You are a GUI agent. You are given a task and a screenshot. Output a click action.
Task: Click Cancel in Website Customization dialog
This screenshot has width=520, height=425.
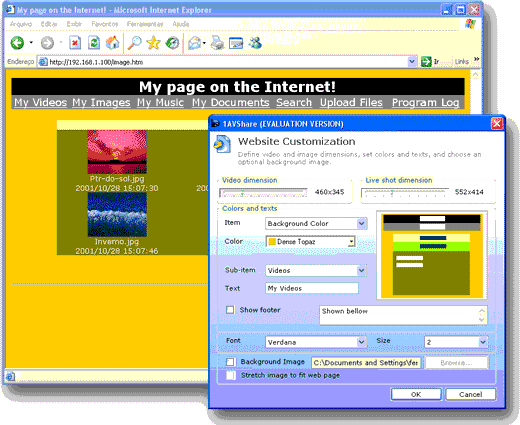click(470, 394)
